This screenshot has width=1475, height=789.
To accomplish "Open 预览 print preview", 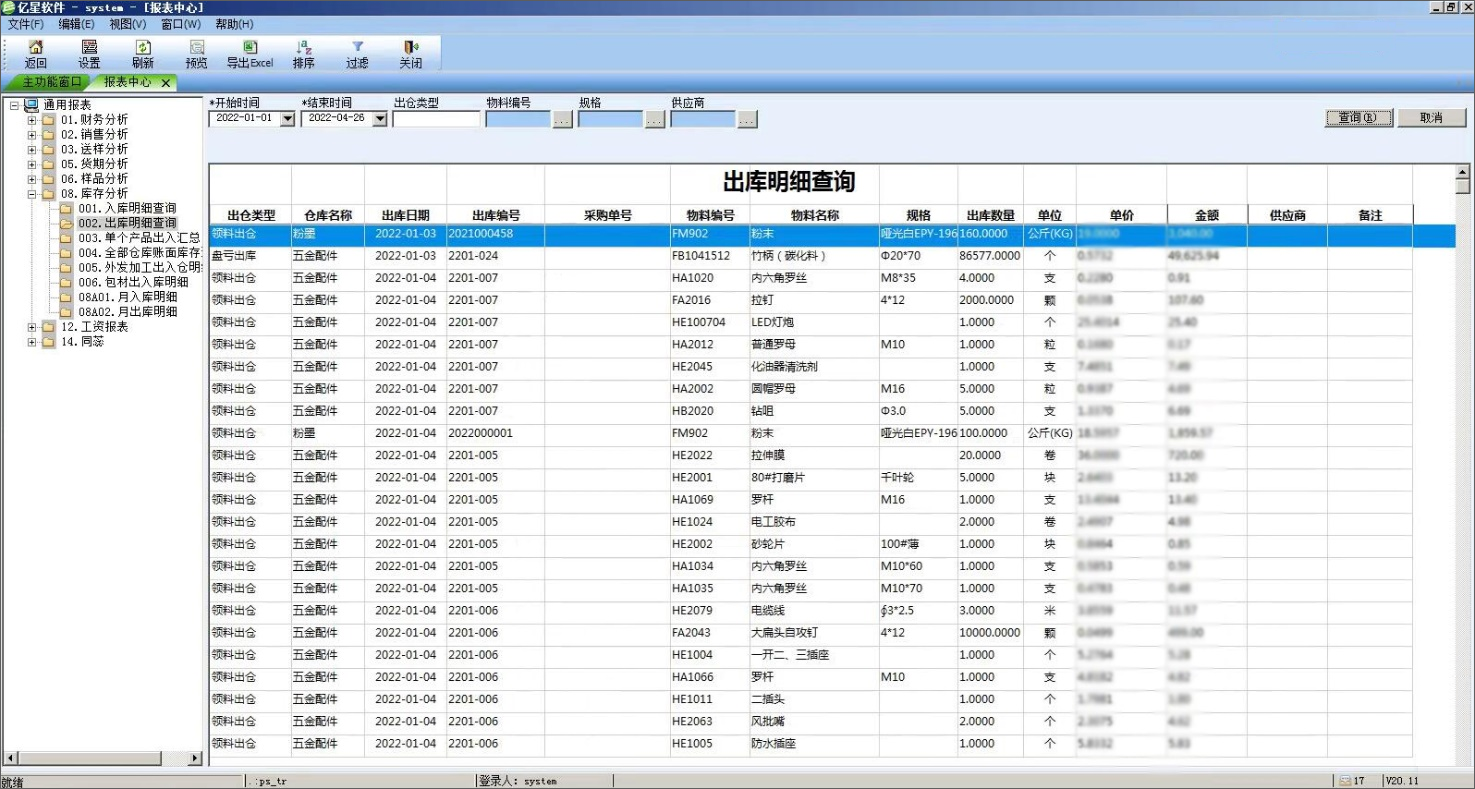I will coord(197,47).
